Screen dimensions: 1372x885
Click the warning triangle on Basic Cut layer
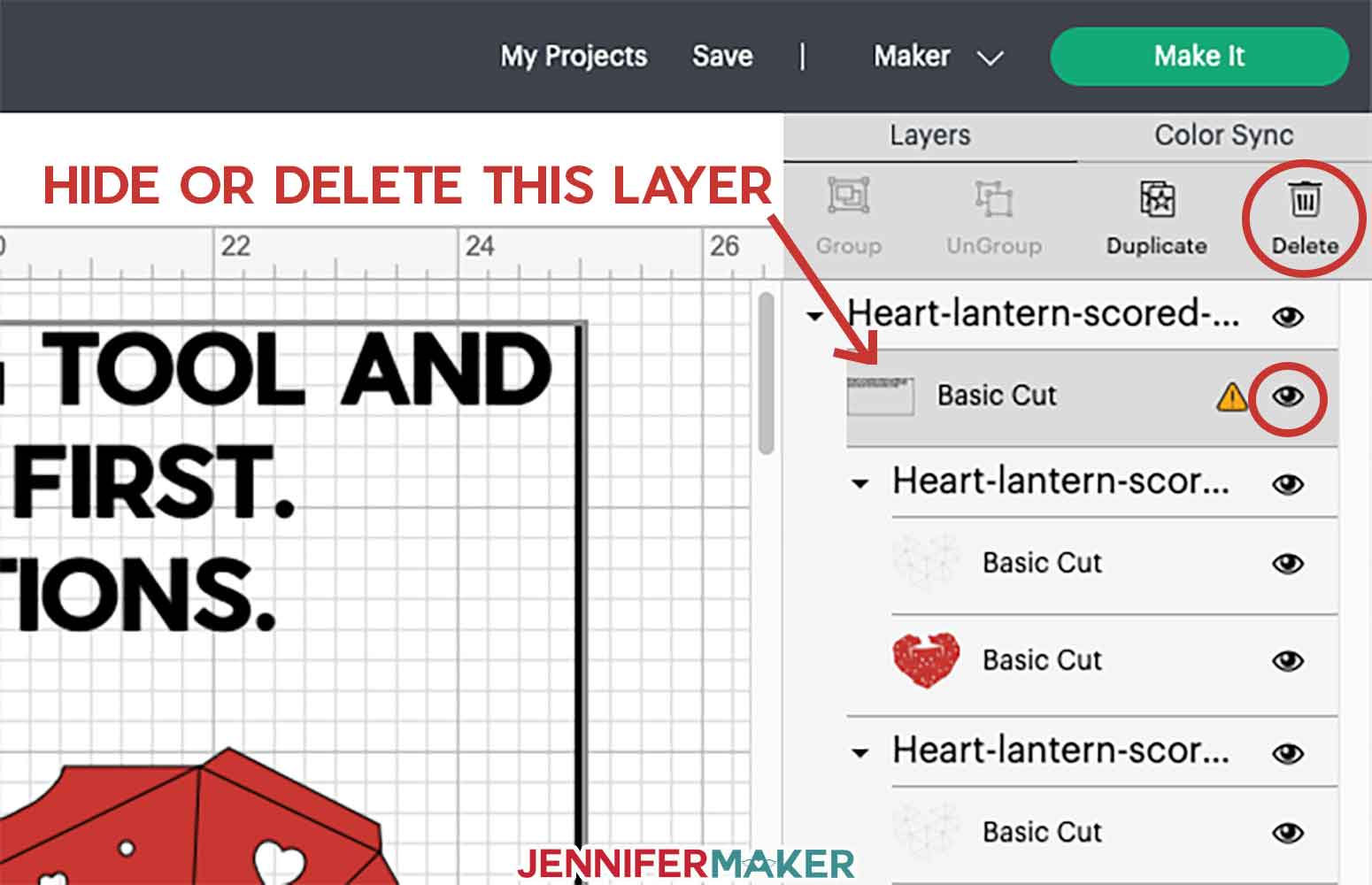[1231, 397]
